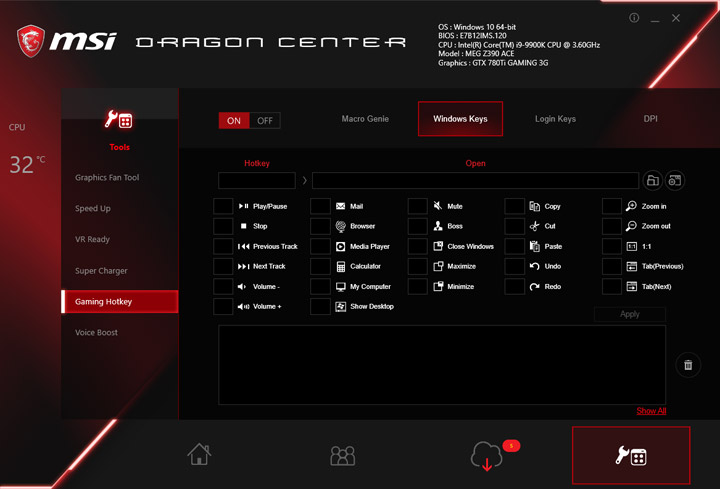Image resolution: width=720 pixels, height=489 pixels.
Task: Click the Mail envelope icon
Action: point(340,206)
